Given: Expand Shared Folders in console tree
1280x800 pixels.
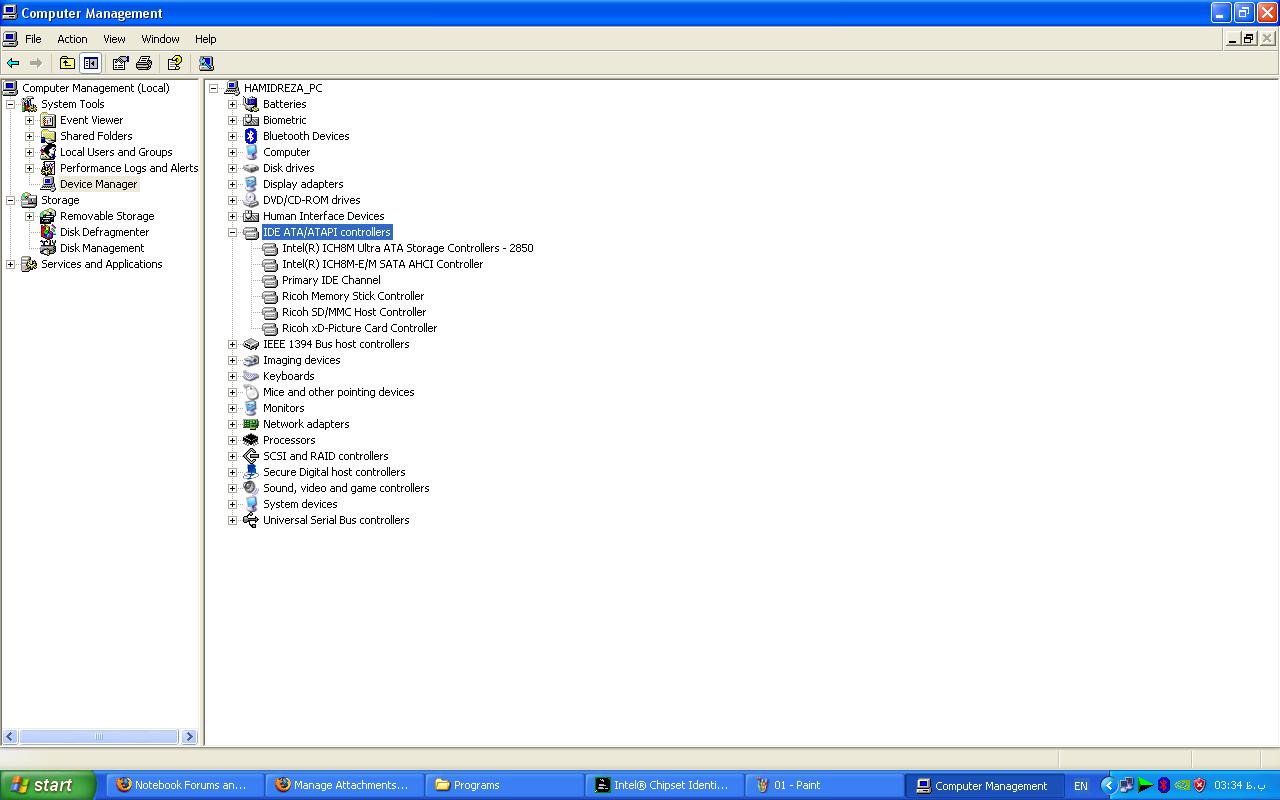Looking at the screenshot, I should 30,136.
